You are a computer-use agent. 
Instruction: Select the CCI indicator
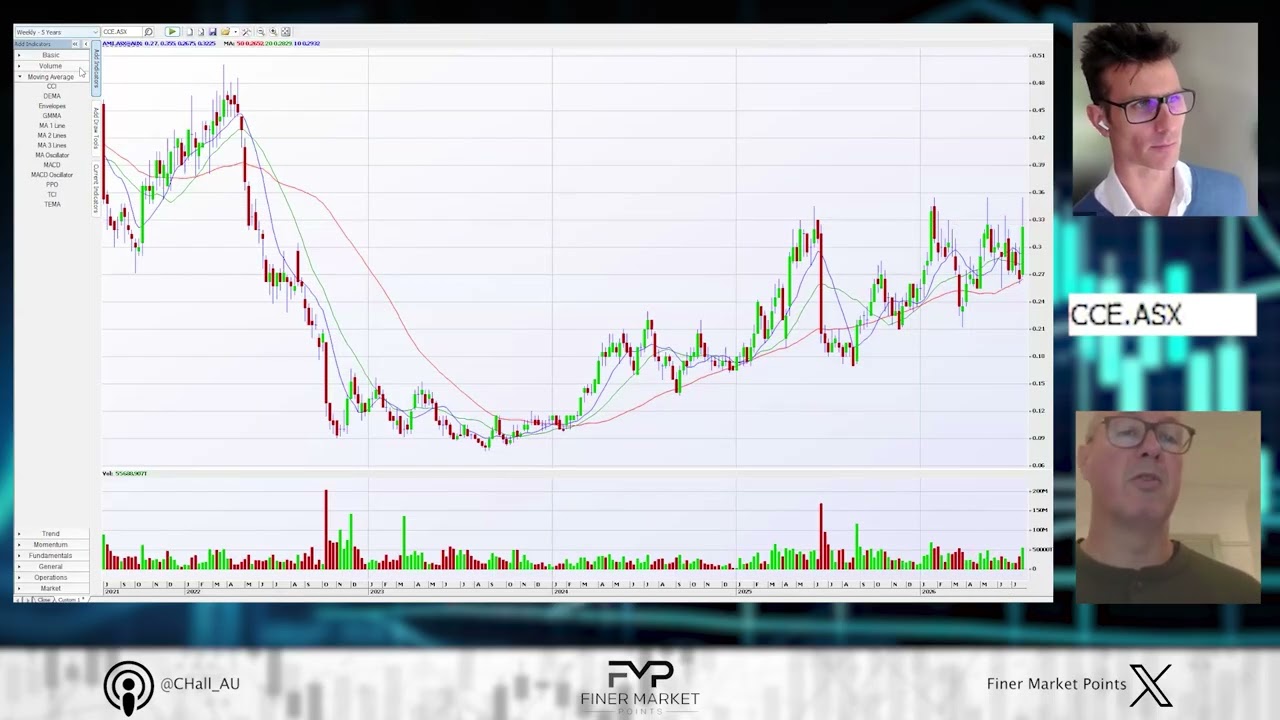[52, 86]
